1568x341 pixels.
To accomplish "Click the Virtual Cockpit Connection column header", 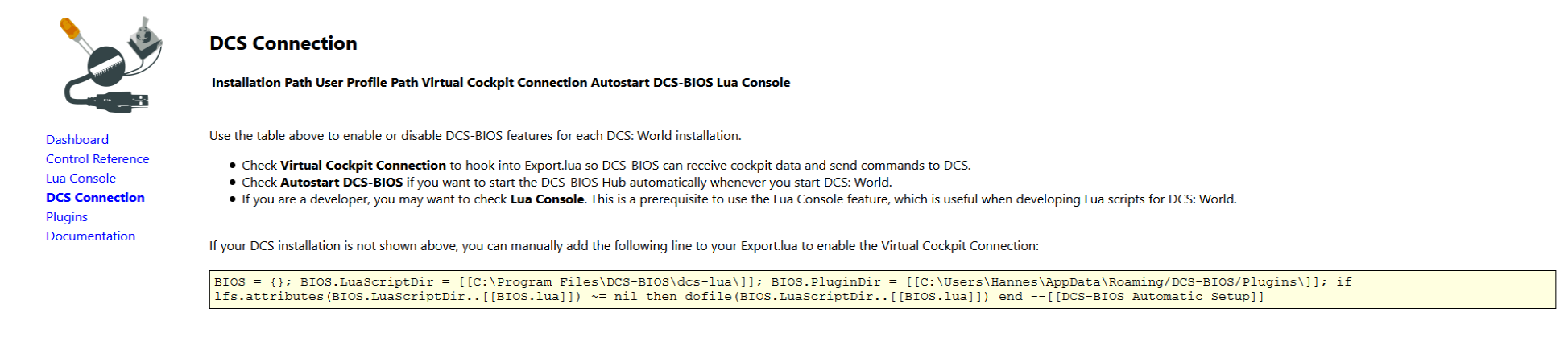I will [504, 83].
